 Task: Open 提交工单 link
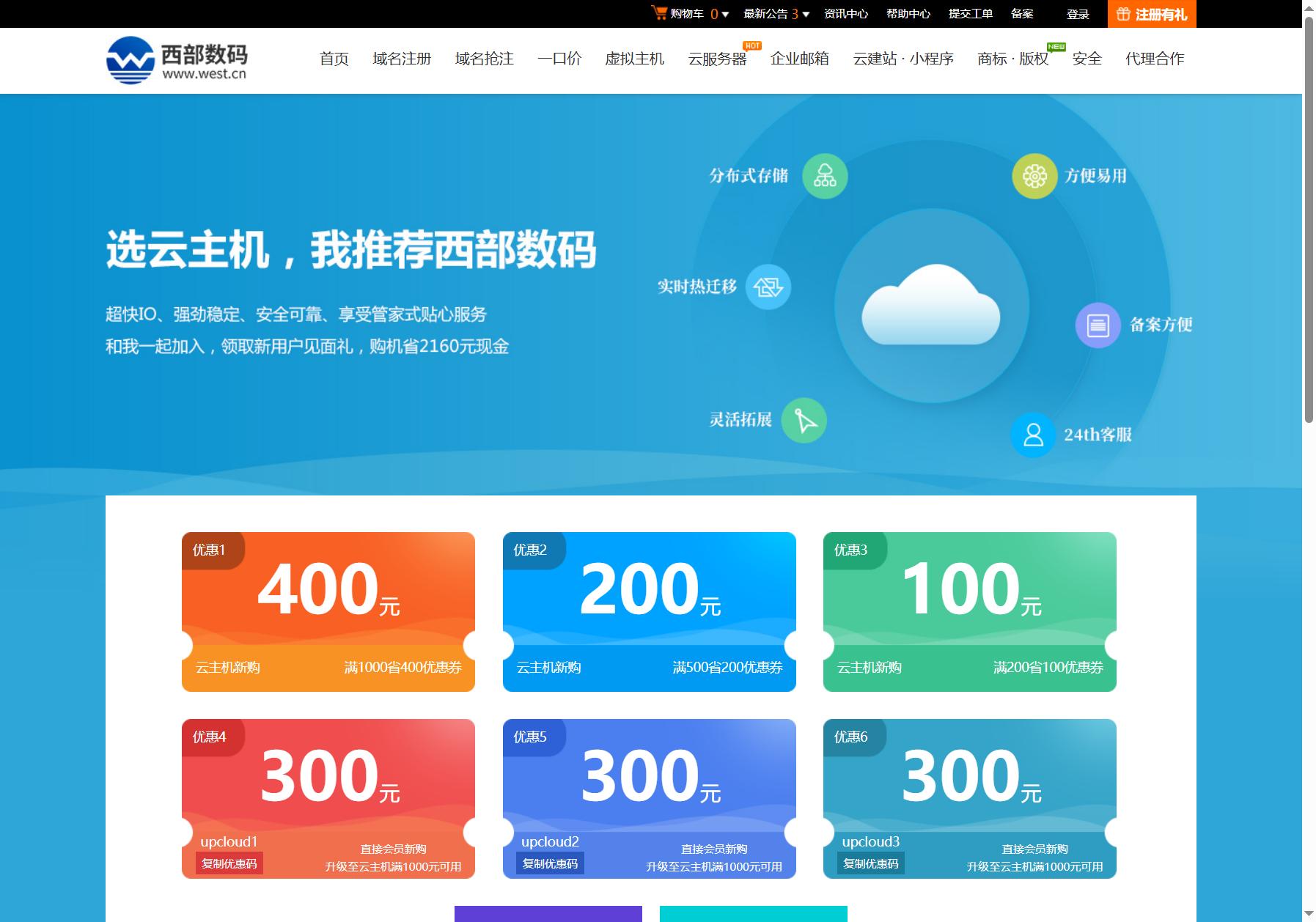pos(971,14)
